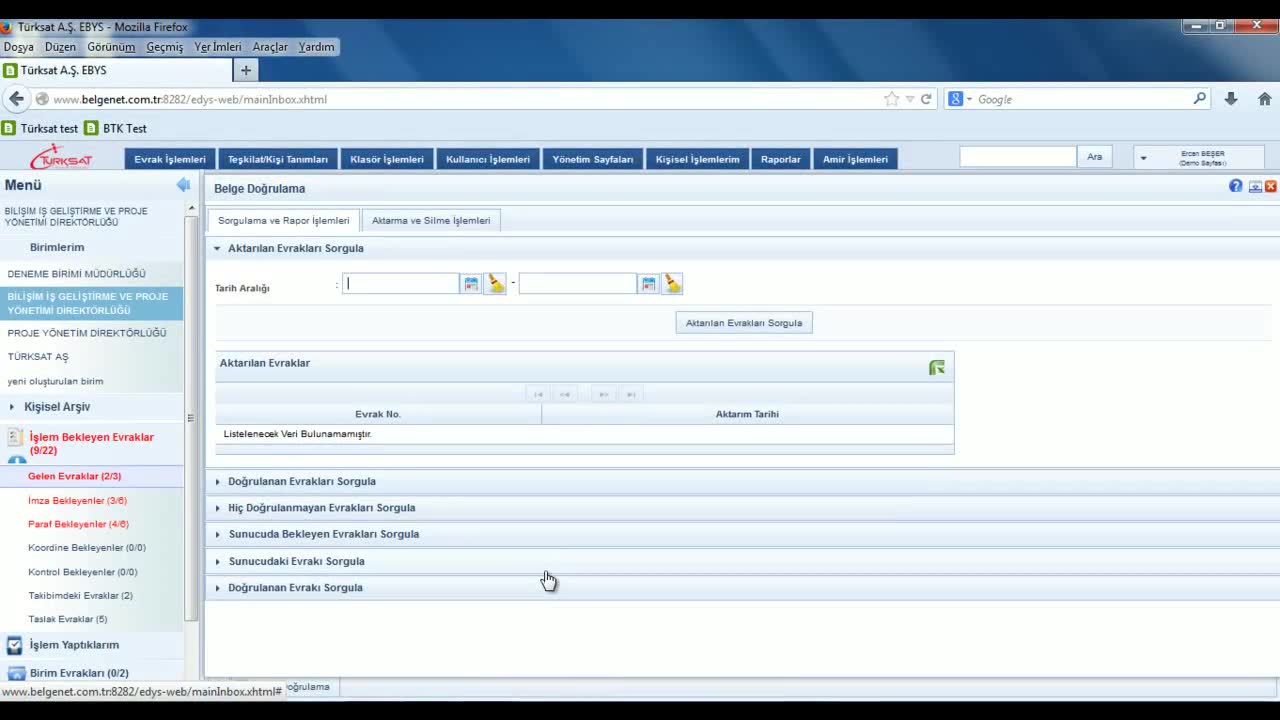
Task: Clear the end date with broom icon
Action: (673, 284)
